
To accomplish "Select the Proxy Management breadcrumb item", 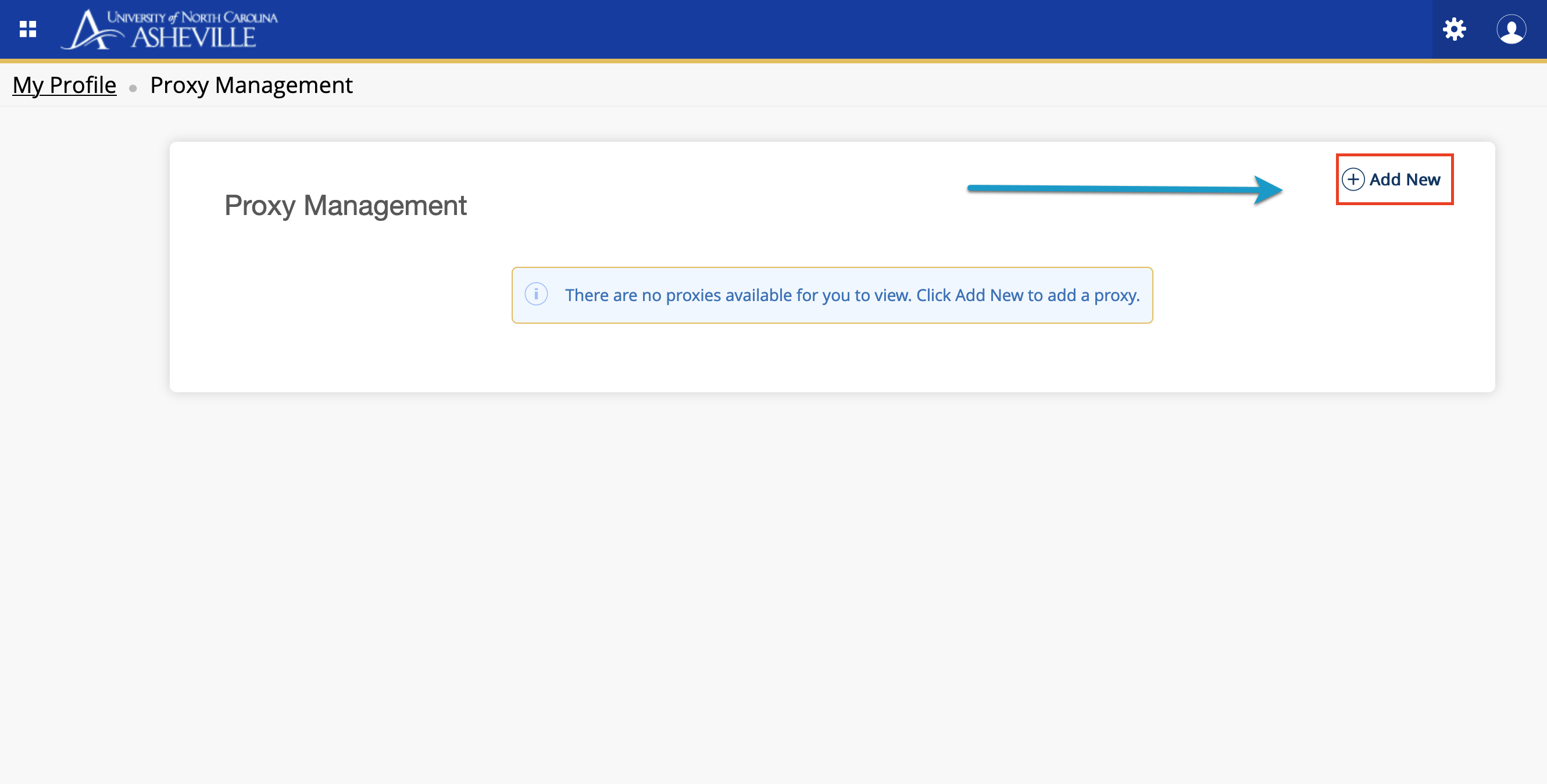I will [x=251, y=85].
